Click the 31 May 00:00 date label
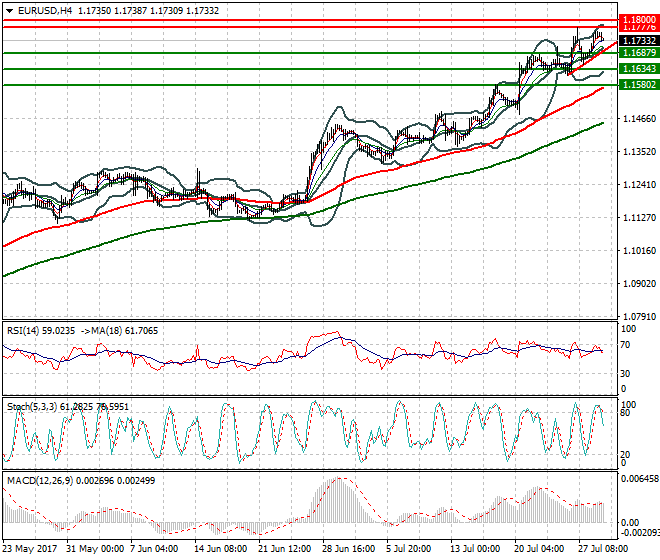Viewport: 660px width, 560px height. [x=95, y=549]
